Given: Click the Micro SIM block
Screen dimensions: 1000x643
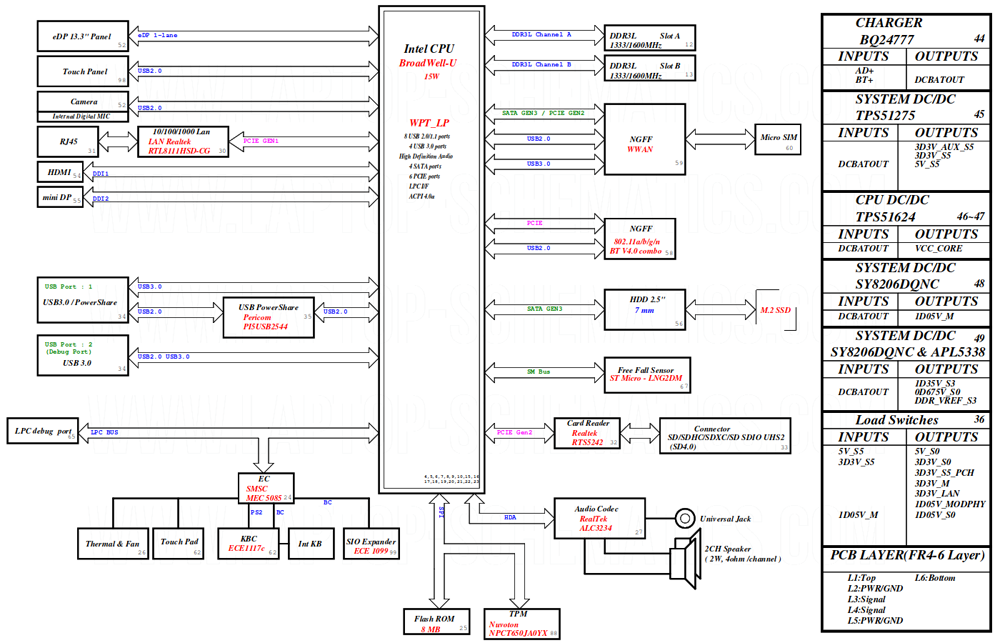Looking at the screenshot, I should point(777,139).
